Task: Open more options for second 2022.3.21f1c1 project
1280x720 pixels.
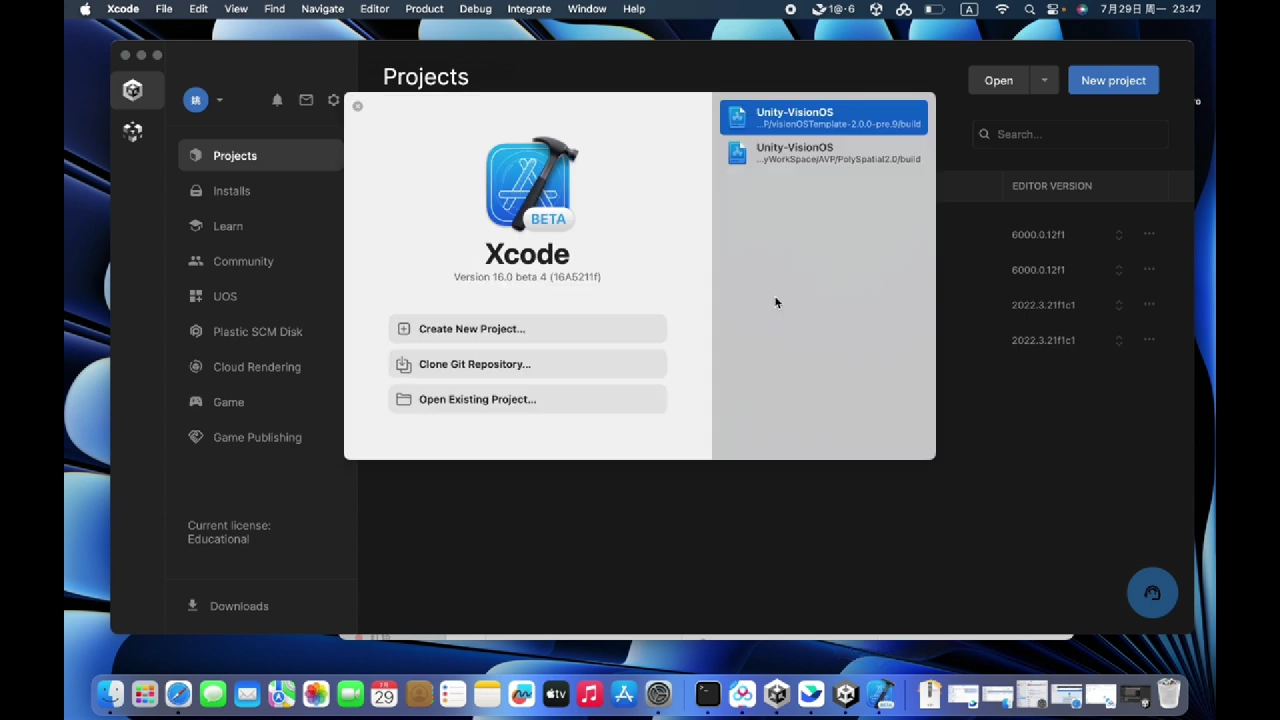Action: pos(1149,339)
